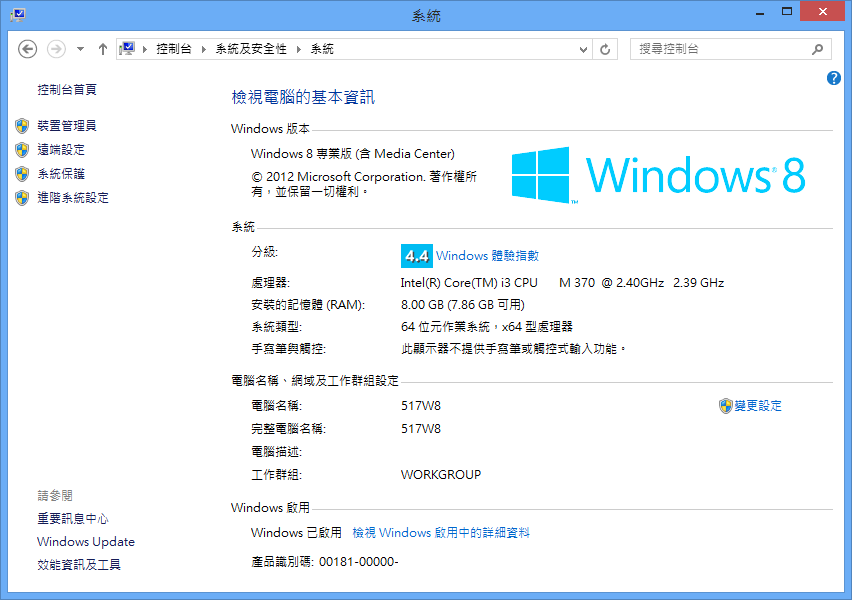Image resolution: width=852 pixels, height=600 pixels.
Task: Click the computer icon in the address bar
Action: (x=128, y=49)
